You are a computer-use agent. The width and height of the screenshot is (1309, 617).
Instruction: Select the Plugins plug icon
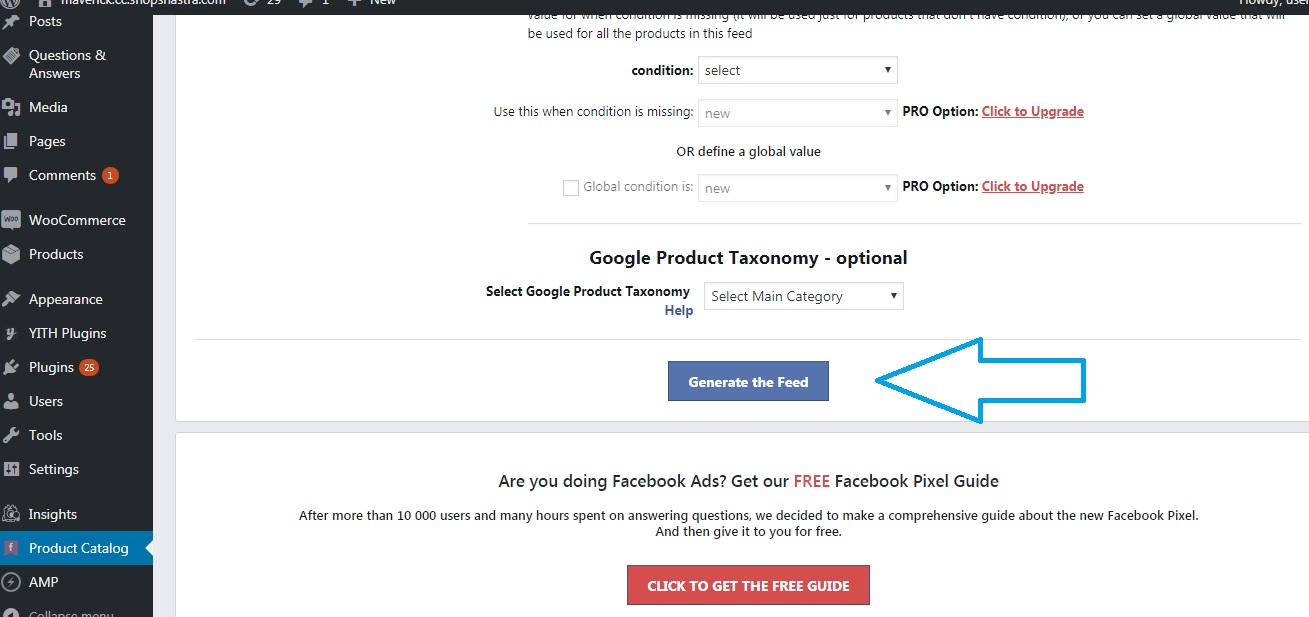click(11, 367)
